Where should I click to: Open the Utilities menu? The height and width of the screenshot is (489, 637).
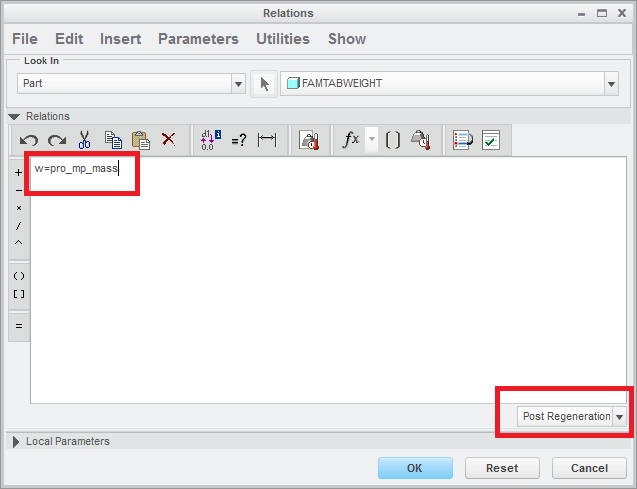click(283, 39)
